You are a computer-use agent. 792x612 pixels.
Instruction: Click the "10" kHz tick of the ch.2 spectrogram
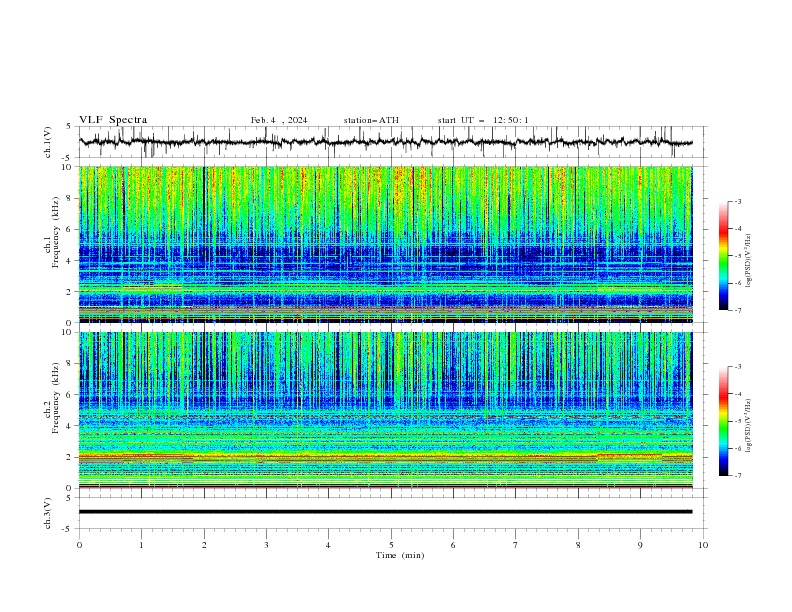pyautogui.click(x=69, y=333)
